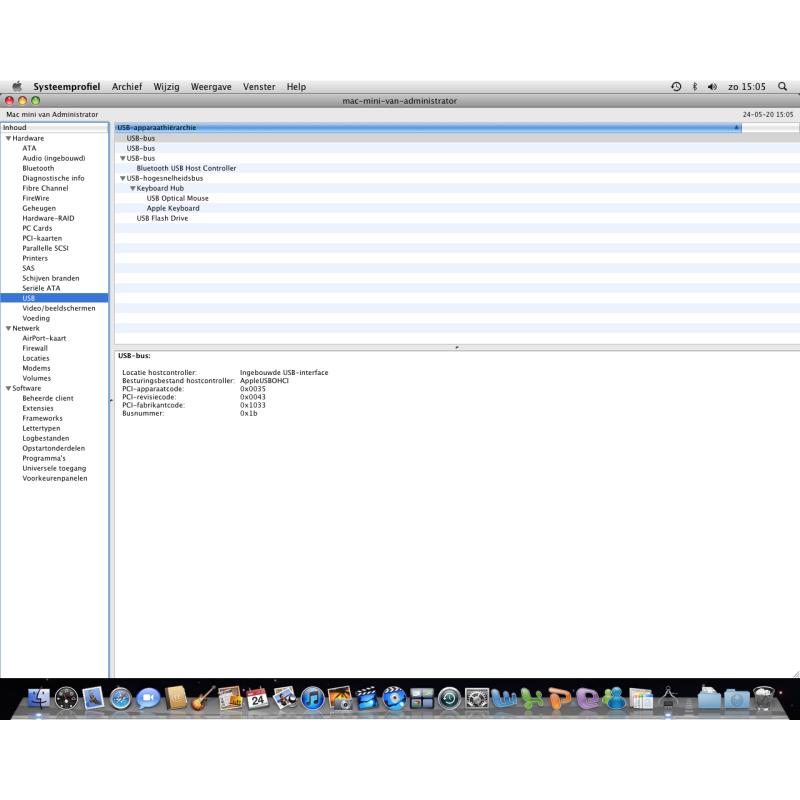Viewport: 800px width, 800px height.
Task: Select FireWire in the sidebar
Action: 36,198
